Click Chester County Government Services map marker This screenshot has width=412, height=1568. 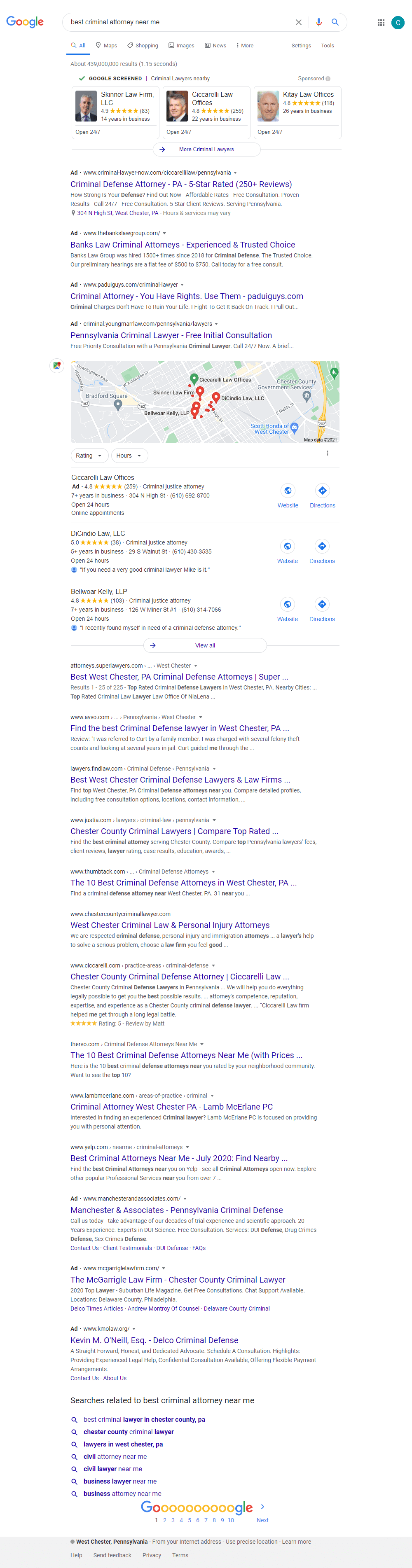(x=307, y=396)
